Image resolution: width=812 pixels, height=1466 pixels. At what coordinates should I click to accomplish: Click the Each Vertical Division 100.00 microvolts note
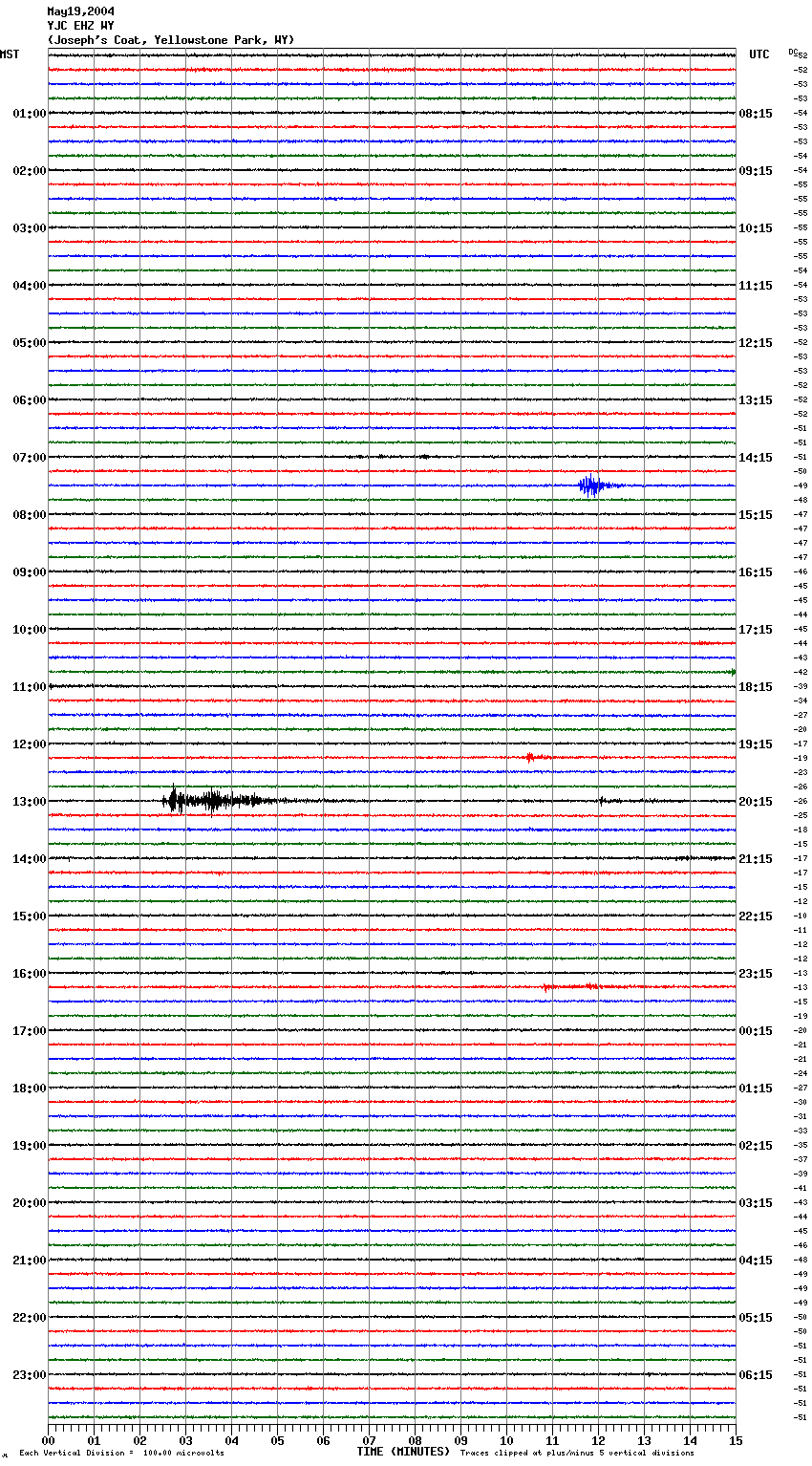[121, 1454]
